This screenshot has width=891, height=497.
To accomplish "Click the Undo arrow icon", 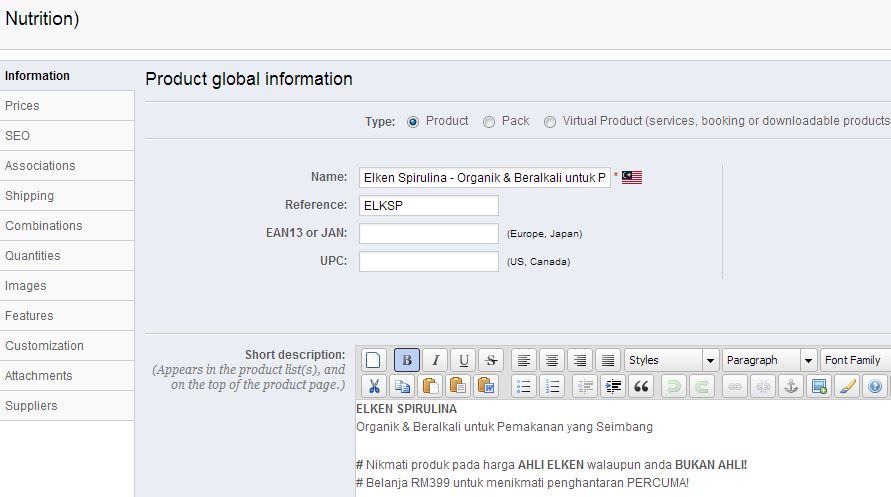I will click(x=674, y=387).
